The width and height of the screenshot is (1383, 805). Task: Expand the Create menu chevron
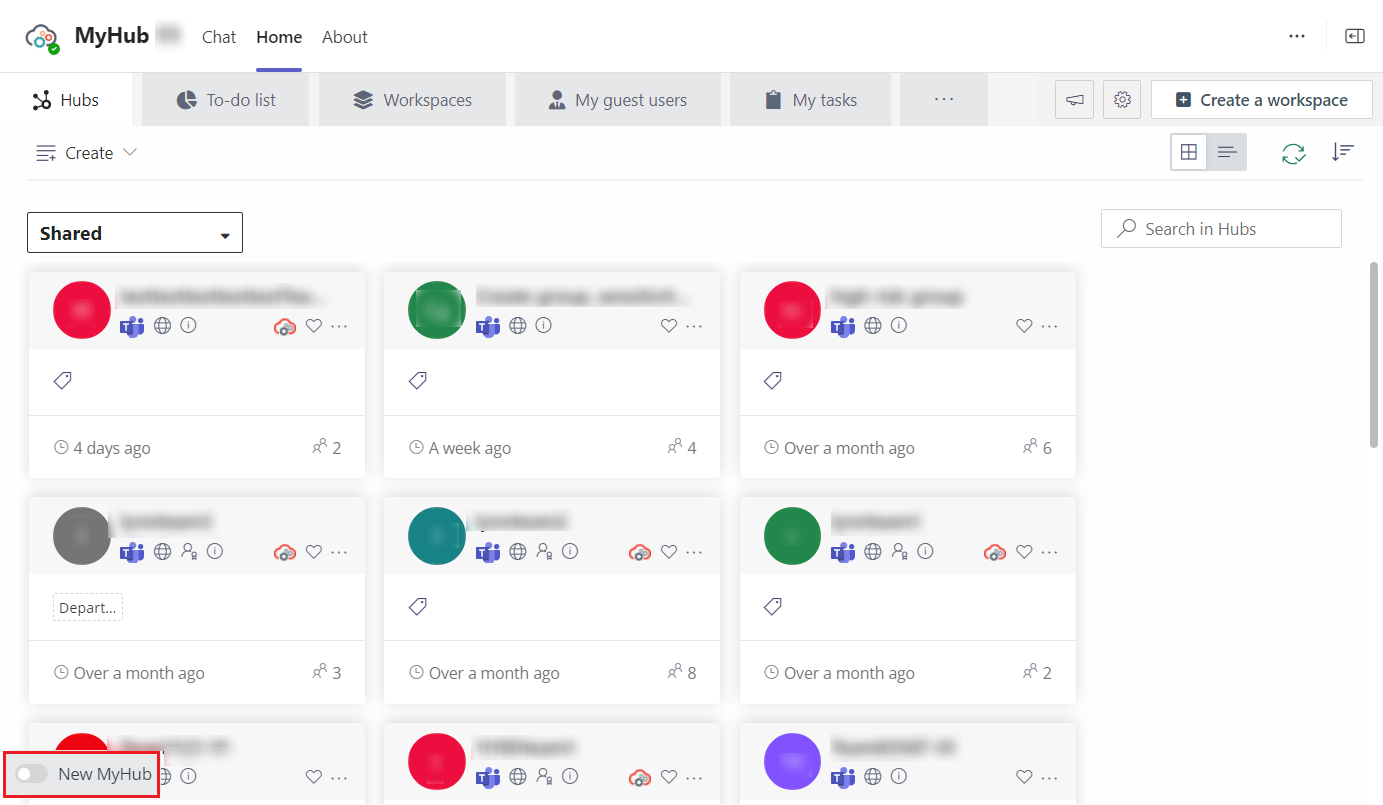[129, 152]
